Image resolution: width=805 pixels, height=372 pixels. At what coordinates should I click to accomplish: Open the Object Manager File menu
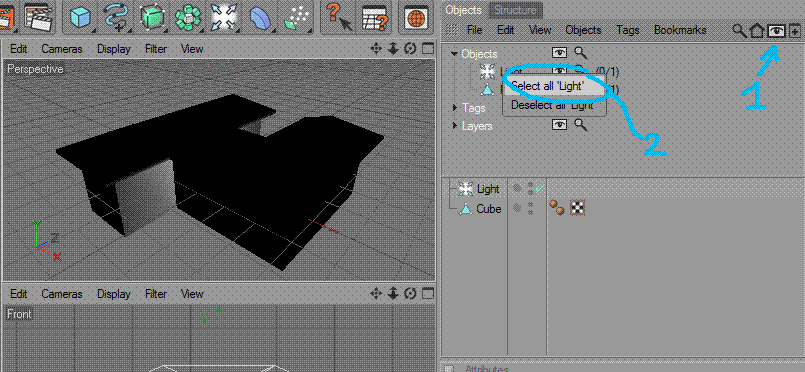pyautogui.click(x=474, y=30)
